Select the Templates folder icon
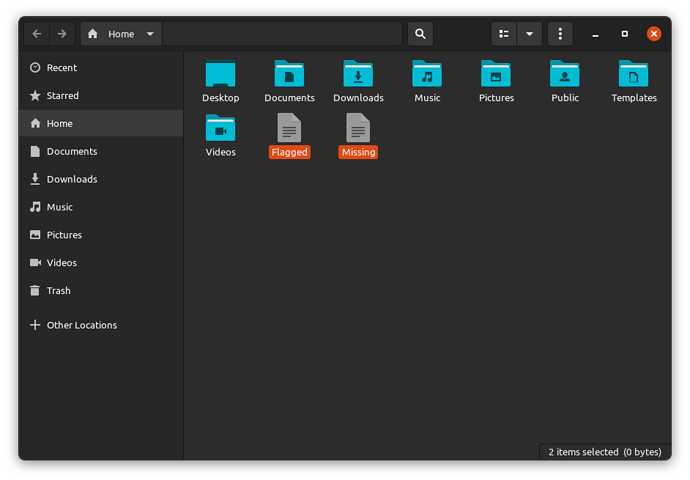 coord(634,73)
